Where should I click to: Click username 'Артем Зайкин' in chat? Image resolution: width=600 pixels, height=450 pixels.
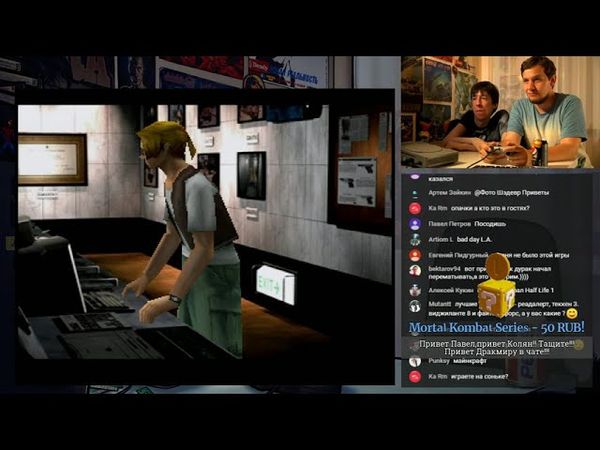[x=449, y=193]
